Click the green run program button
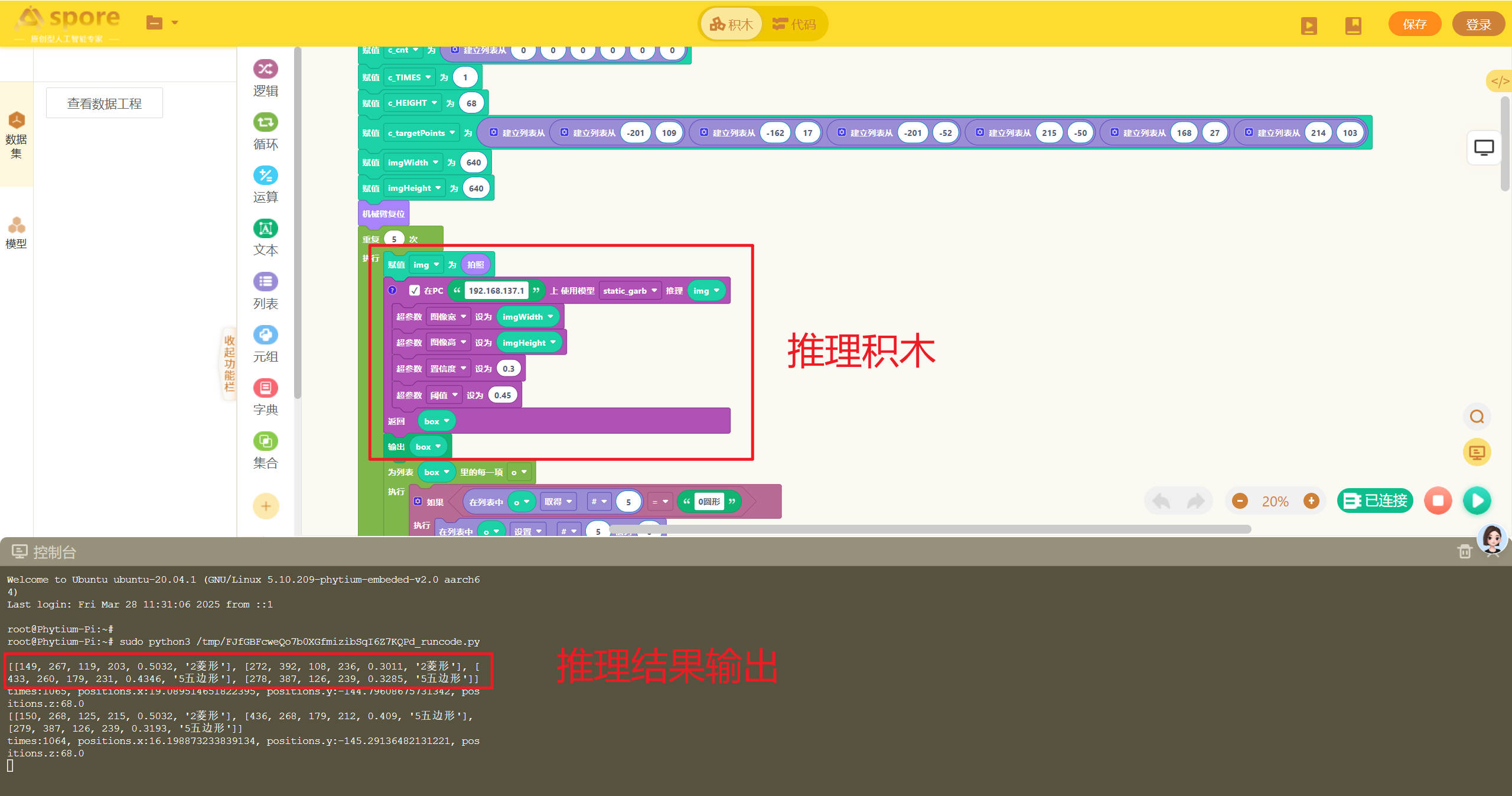Screen dimensions: 1512x796 pos(1477,501)
